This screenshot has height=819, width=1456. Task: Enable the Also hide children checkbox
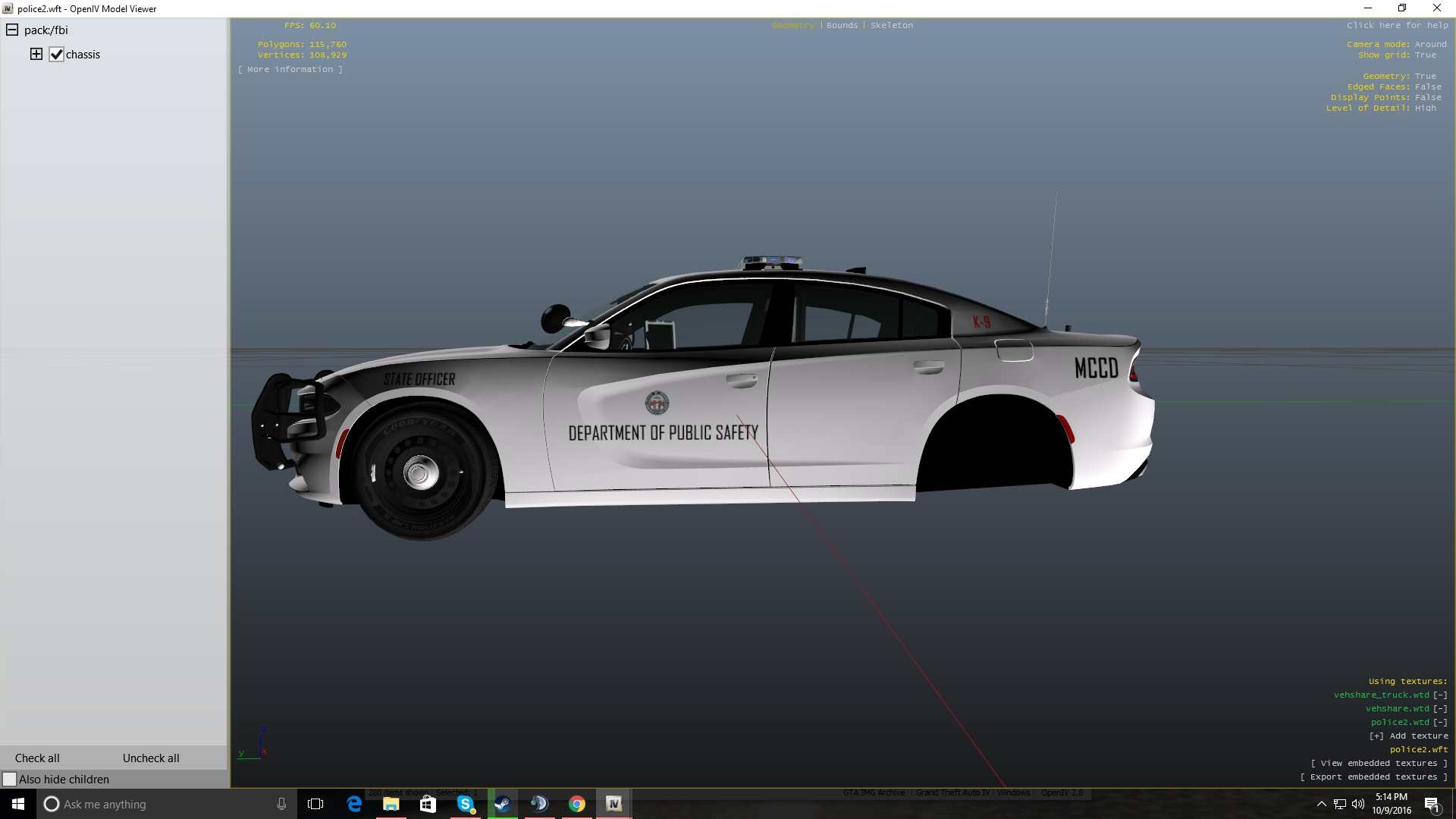pos(10,780)
